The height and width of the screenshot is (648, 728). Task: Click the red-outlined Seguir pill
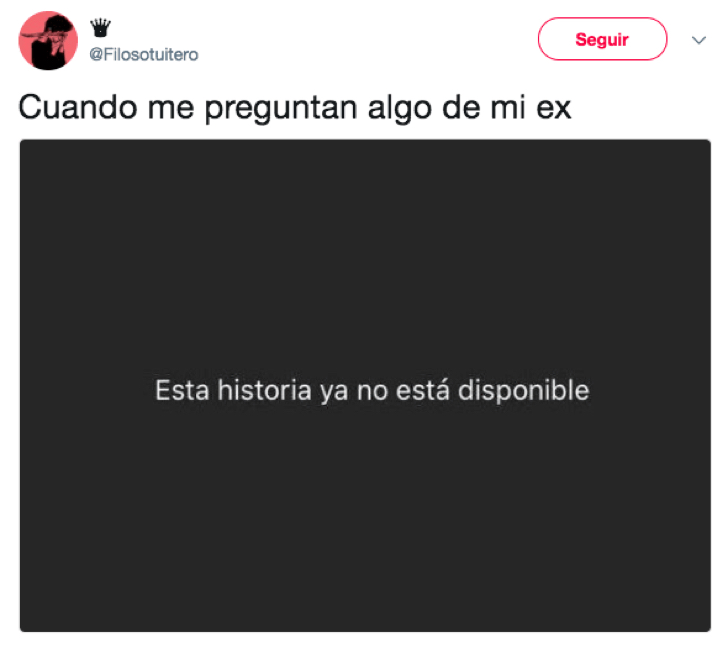pyautogui.click(x=602, y=39)
